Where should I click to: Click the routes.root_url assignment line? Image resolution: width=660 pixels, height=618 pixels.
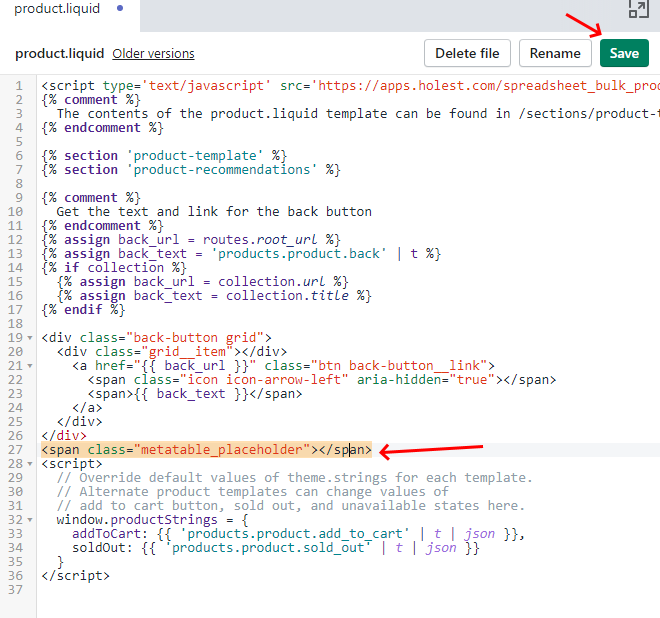pos(190,240)
